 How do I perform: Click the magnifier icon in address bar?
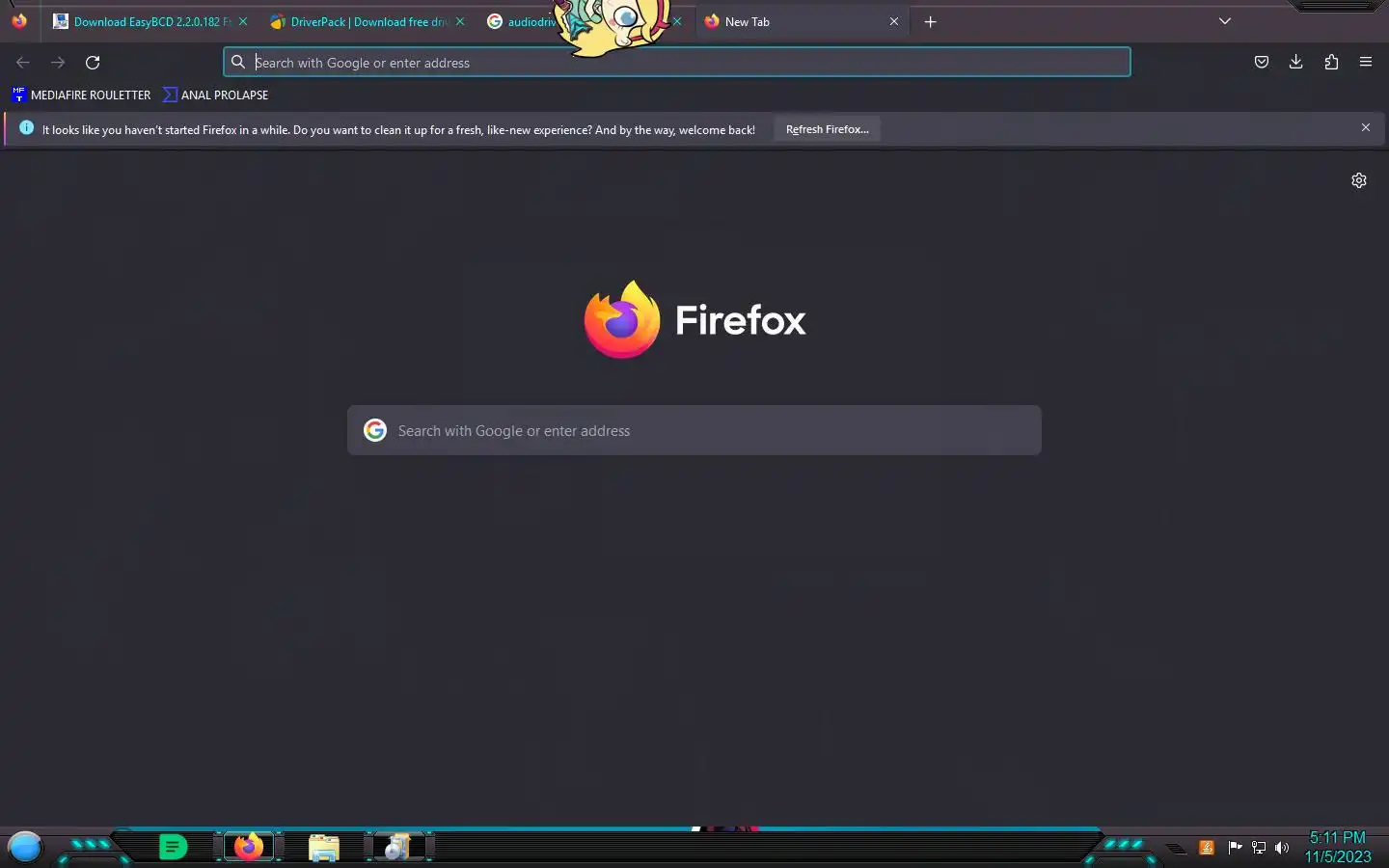[238, 63]
